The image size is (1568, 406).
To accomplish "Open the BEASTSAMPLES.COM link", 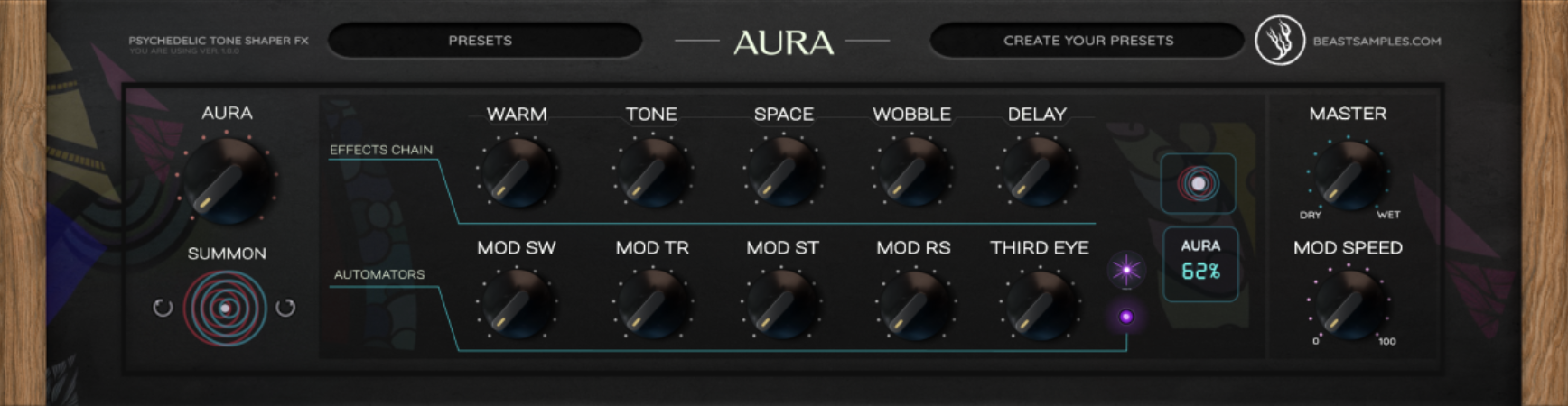I will [x=1377, y=42].
